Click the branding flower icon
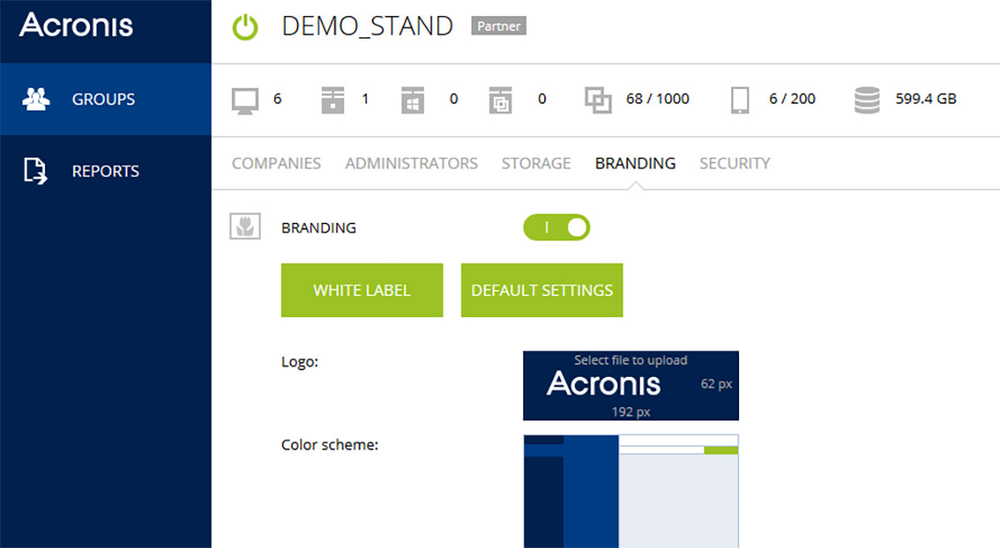The width and height of the screenshot is (1000, 548). coord(245,226)
